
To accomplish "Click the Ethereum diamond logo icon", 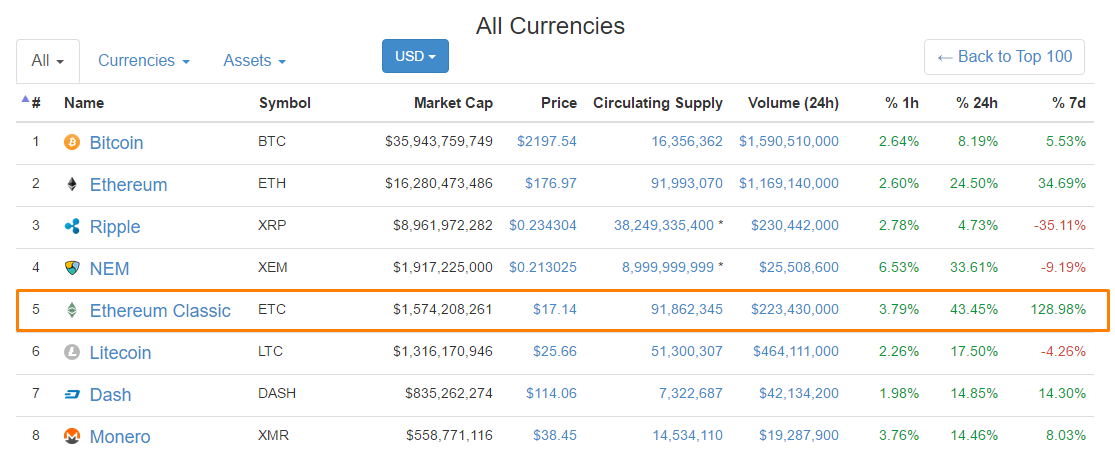I will click(x=71, y=184).
